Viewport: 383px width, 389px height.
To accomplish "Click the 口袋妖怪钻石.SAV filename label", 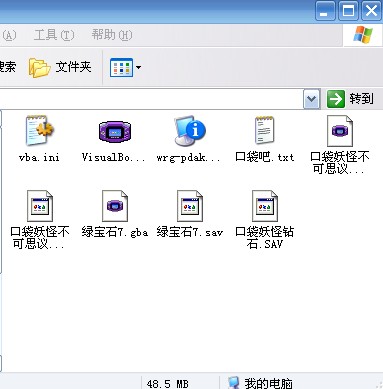I will click(265, 238).
